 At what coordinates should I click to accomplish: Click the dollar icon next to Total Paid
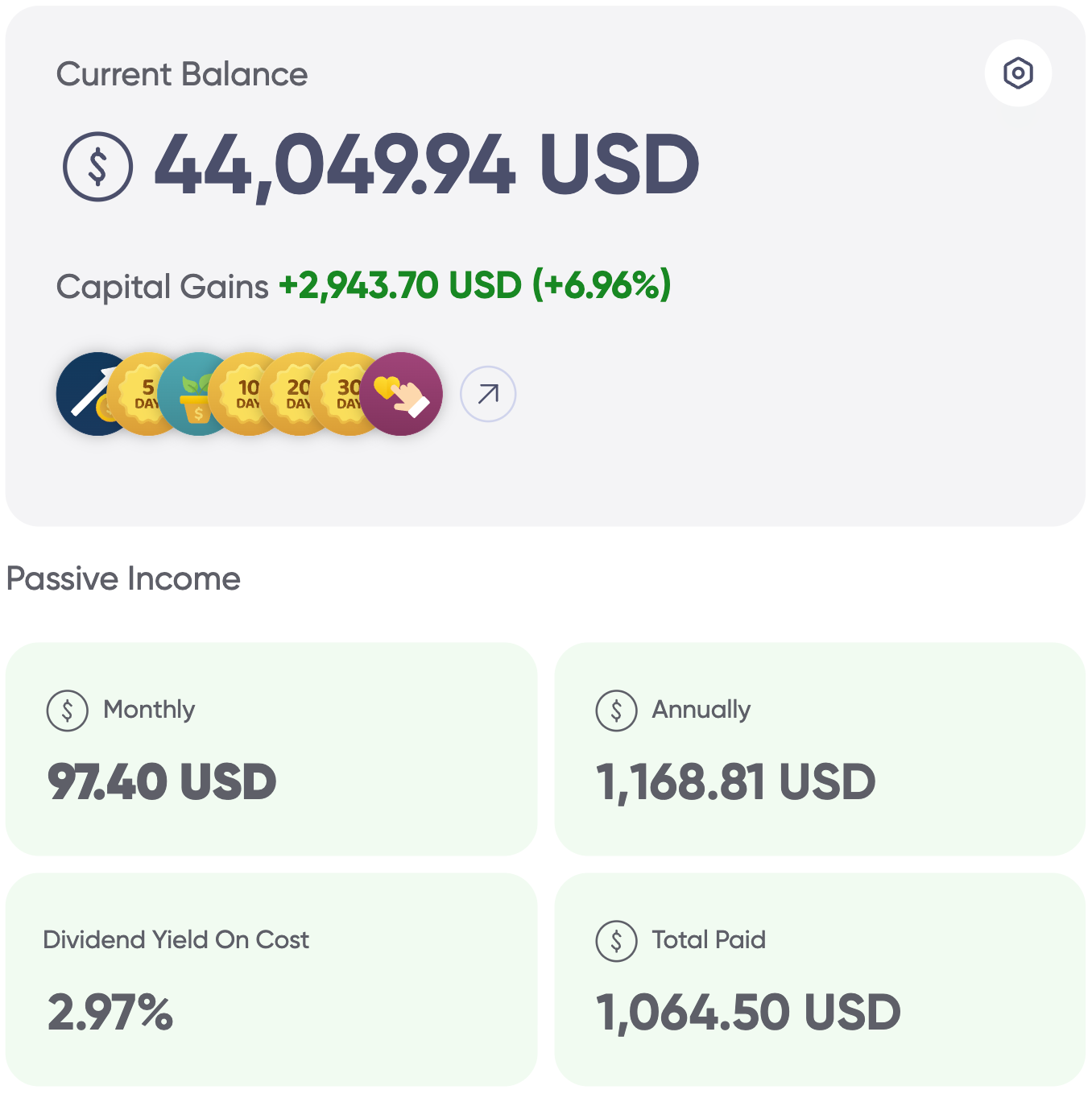point(616,941)
